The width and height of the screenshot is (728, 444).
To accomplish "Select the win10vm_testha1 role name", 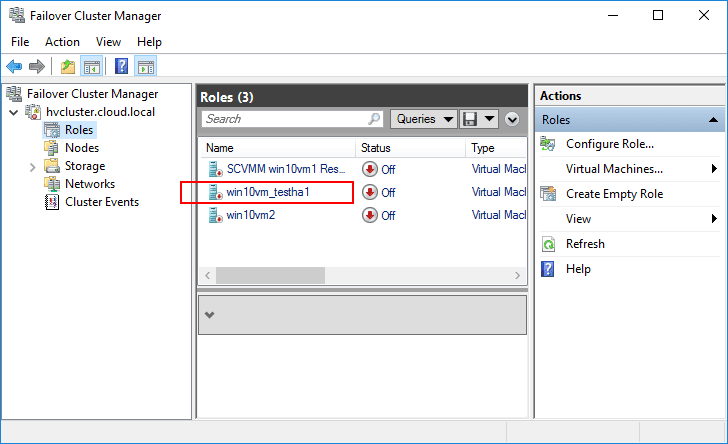I will [x=268, y=192].
